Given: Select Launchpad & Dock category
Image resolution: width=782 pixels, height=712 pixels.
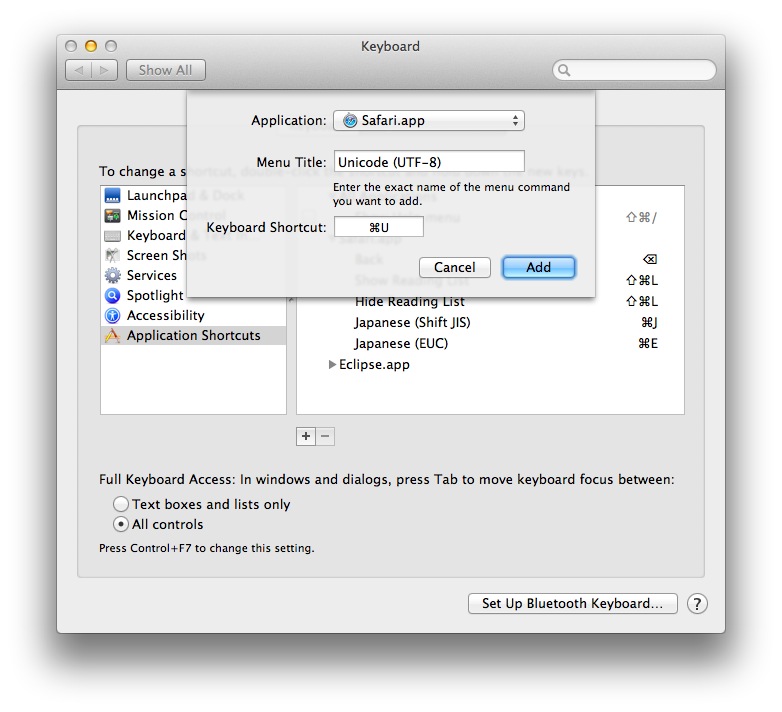Looking at the screenshot, I should pos(194,195).
